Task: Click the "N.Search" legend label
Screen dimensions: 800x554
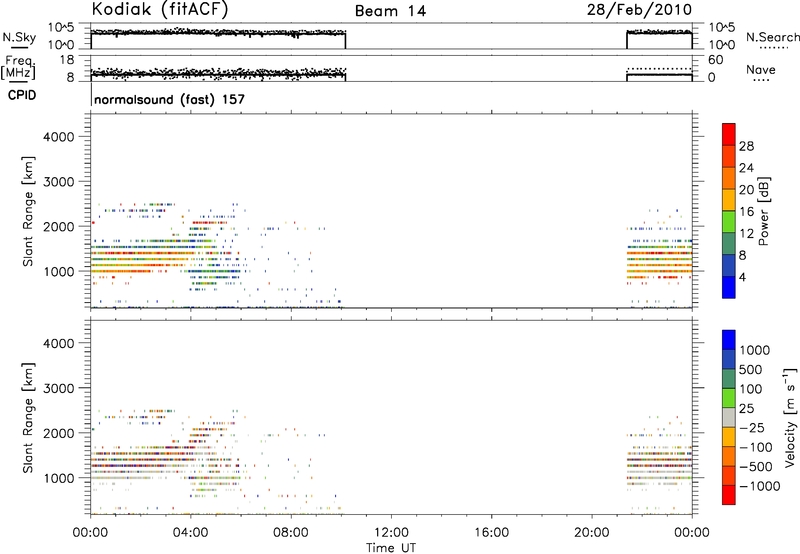Action: (x=772, y=37)
